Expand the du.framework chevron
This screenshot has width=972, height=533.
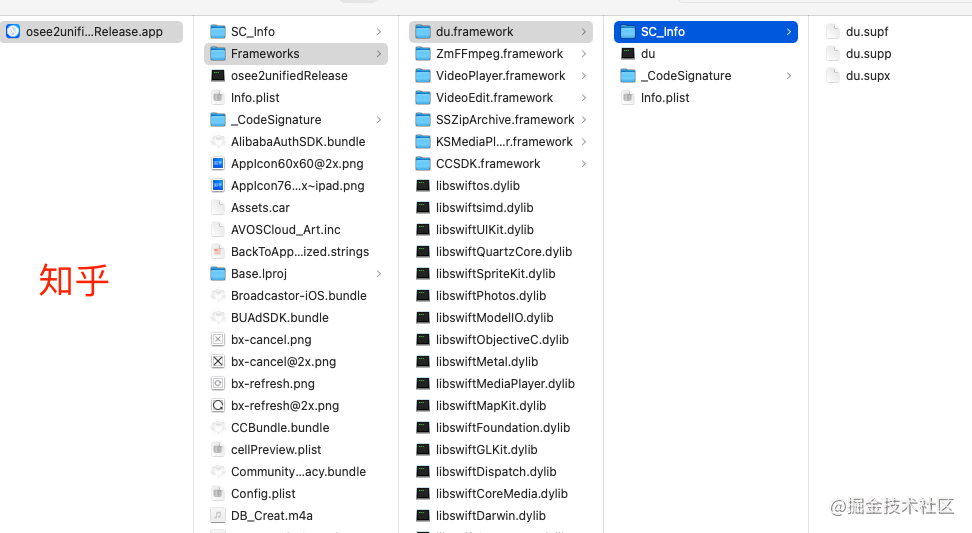[584, 32]
